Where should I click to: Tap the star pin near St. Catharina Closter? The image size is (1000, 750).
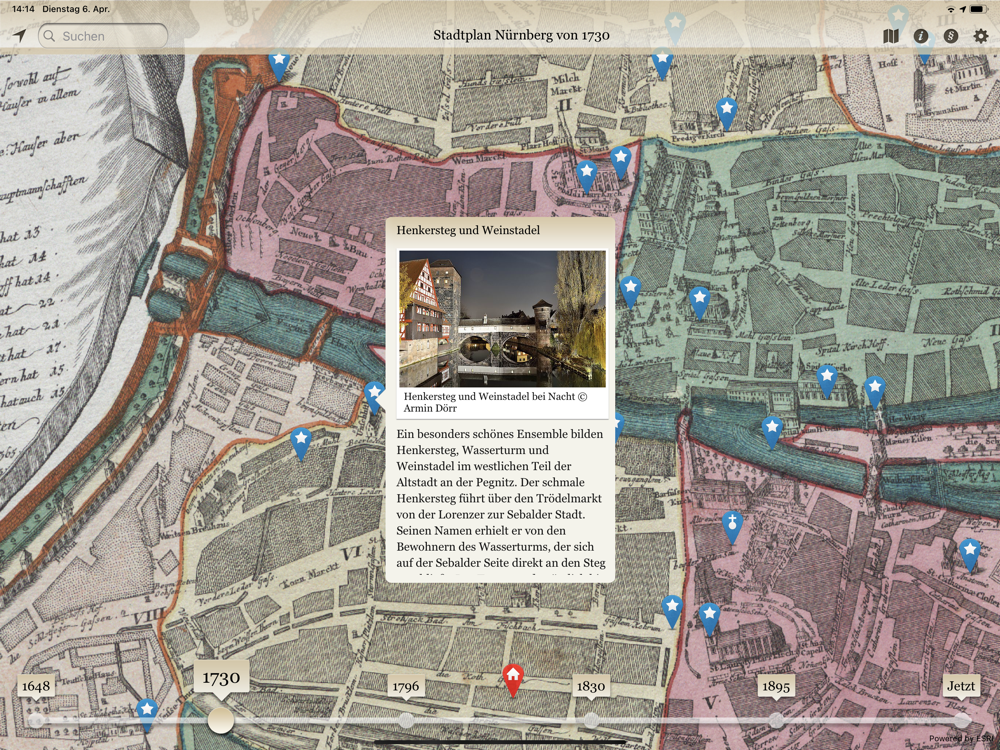[969, 554]
